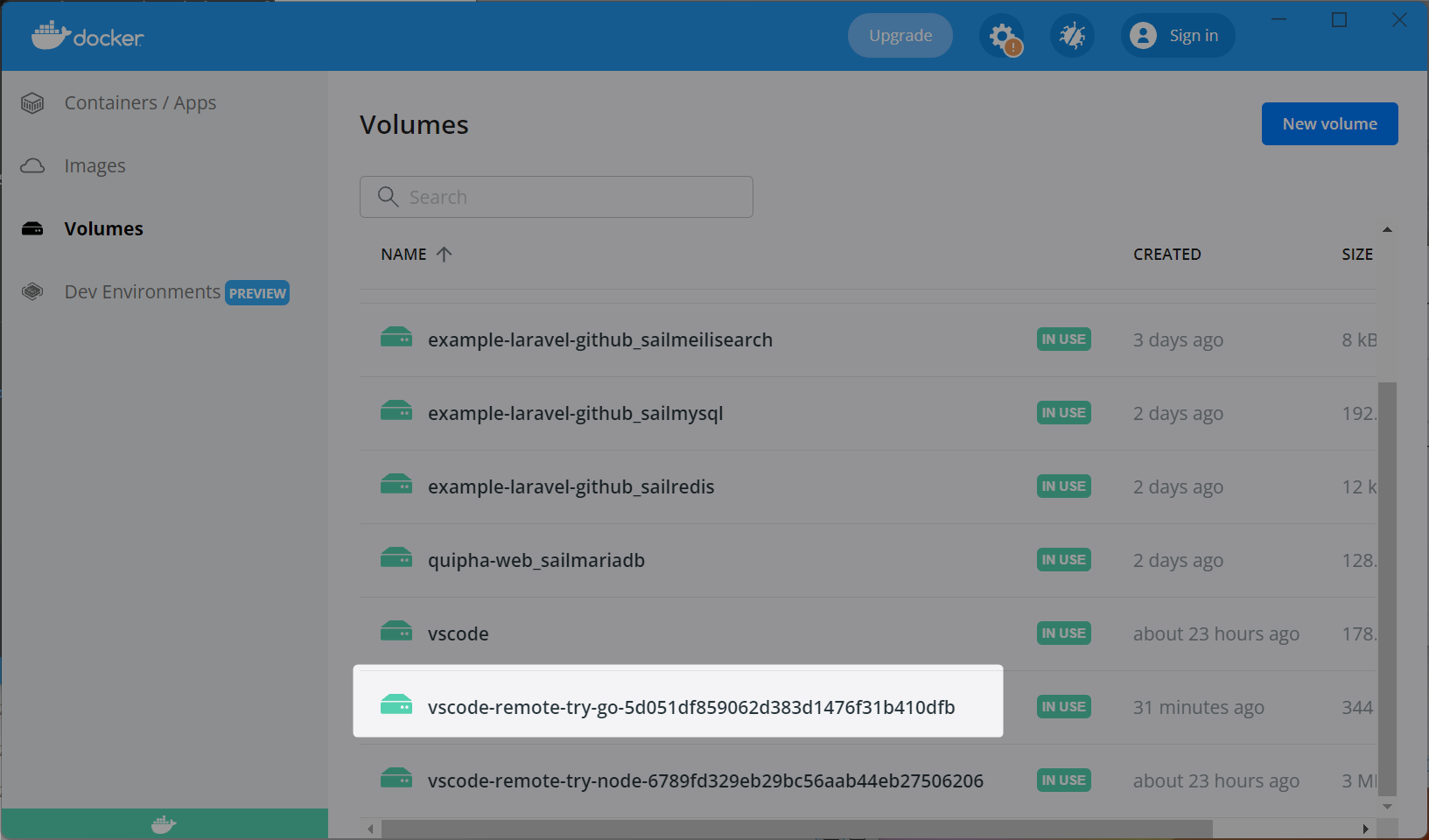Click the Docker whale logo in header

point(88,35)
